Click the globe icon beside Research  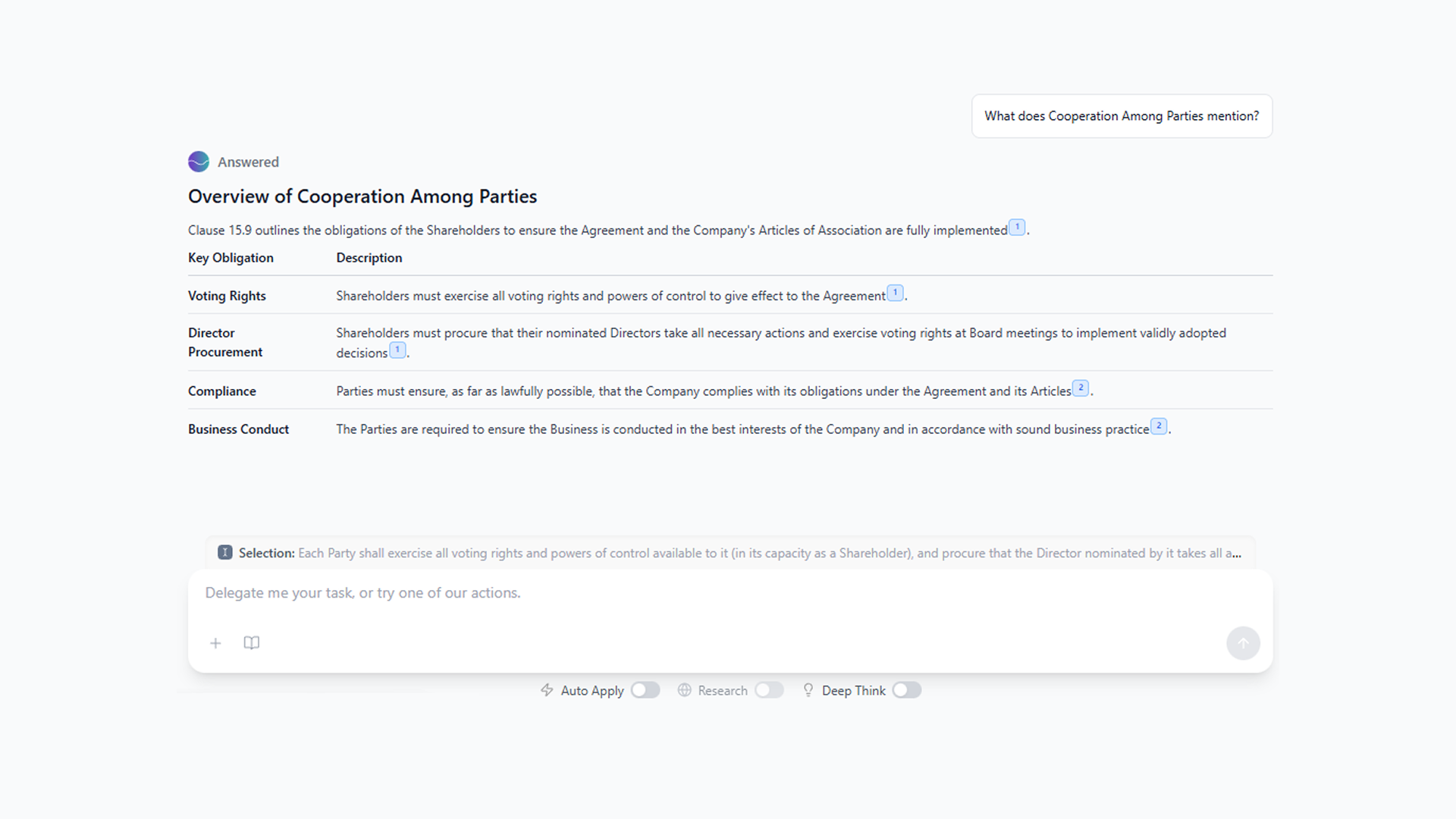point(685,690)
